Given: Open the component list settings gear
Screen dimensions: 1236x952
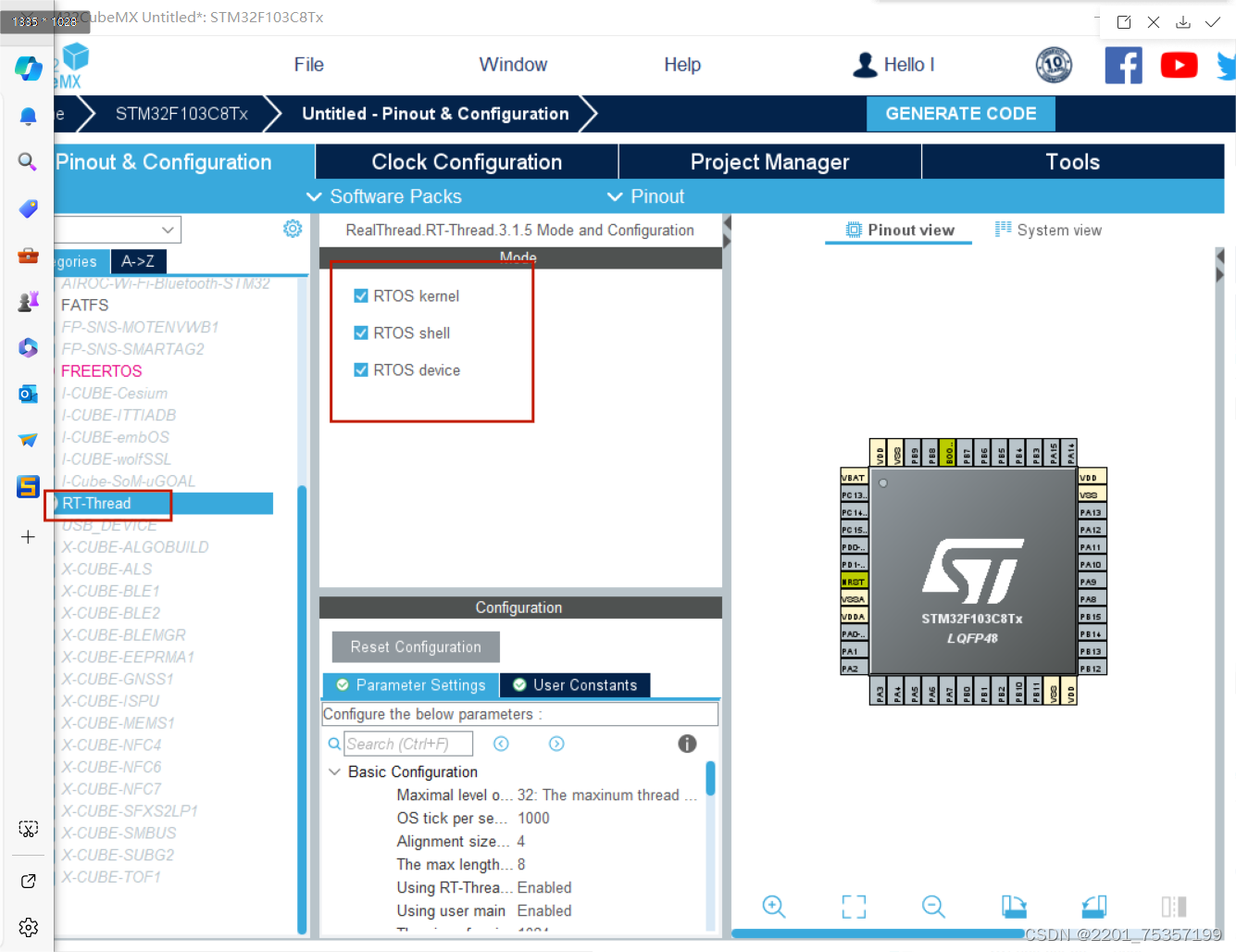Looking at the screenshot, I should (293, 229).
